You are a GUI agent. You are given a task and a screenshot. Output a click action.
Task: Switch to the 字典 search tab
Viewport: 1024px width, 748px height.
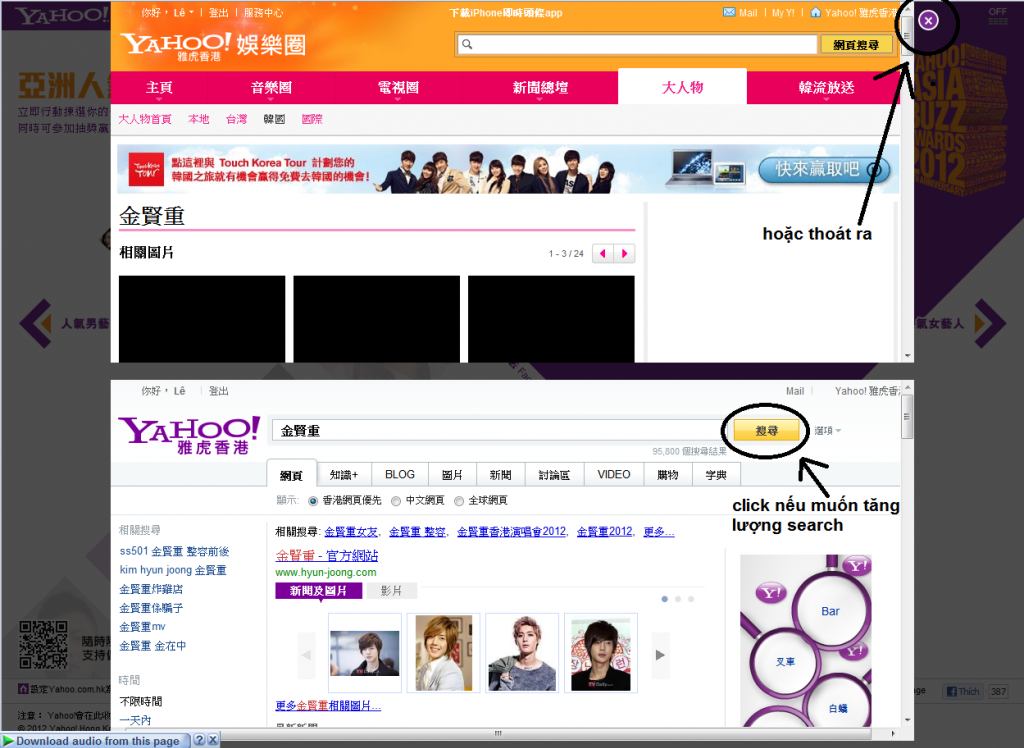click(x=716, y=475)
